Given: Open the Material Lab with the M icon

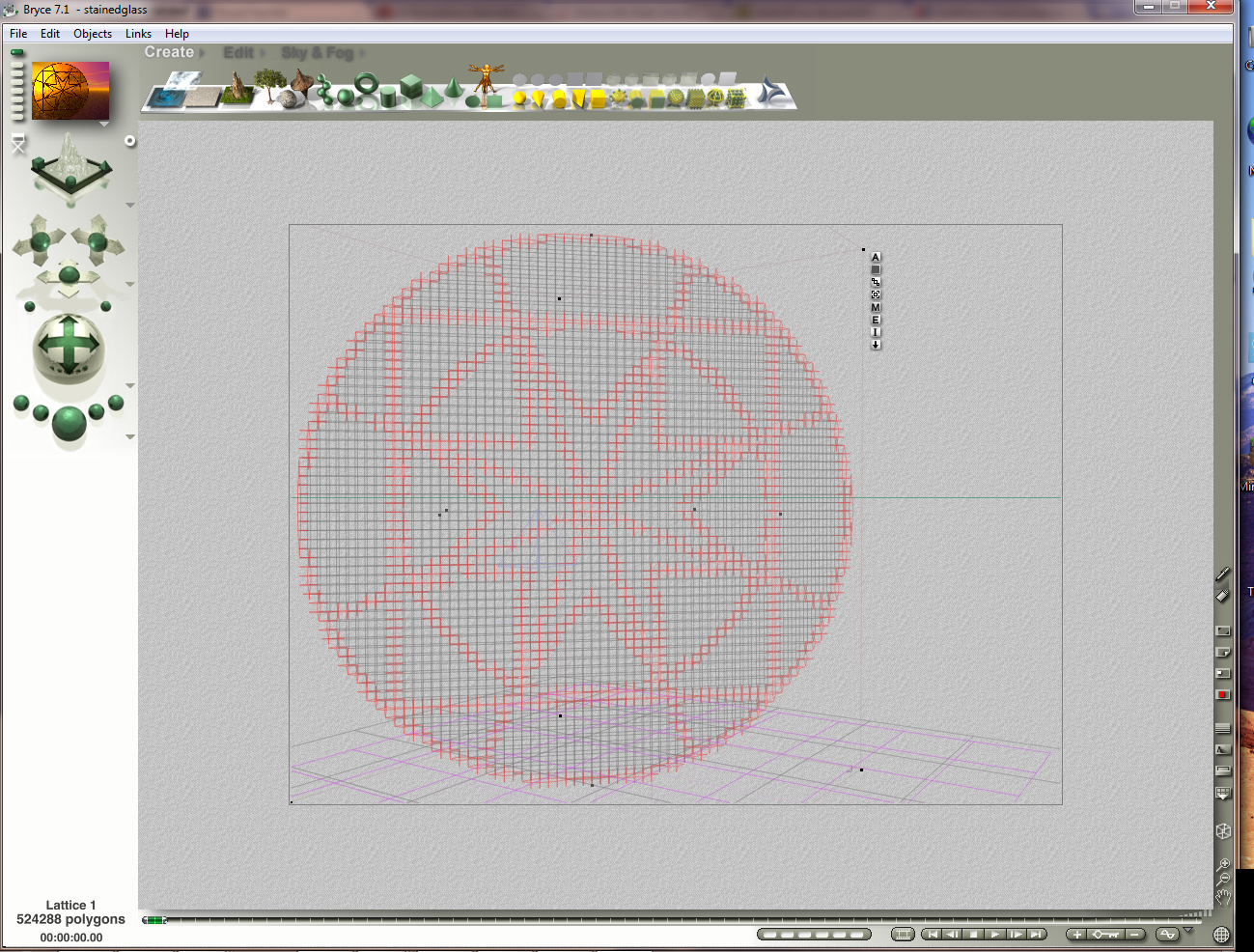Looking at the screenshot, I should tap(875, 306).
